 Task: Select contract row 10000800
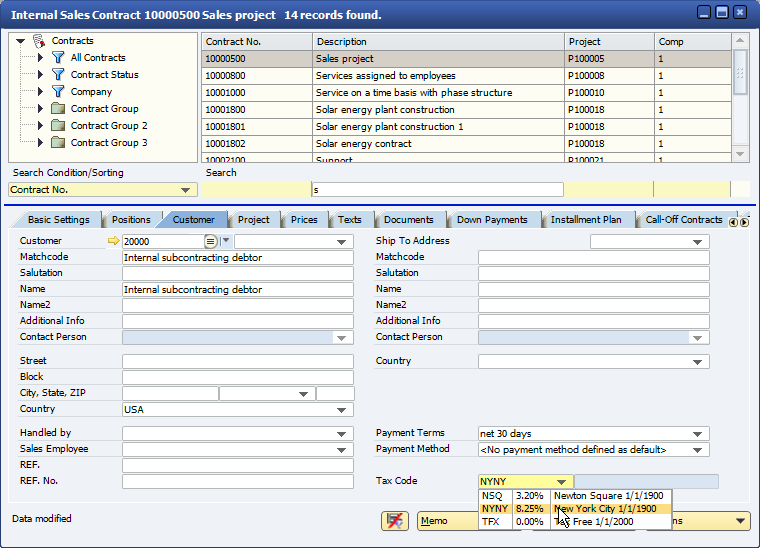coord(466,76)
